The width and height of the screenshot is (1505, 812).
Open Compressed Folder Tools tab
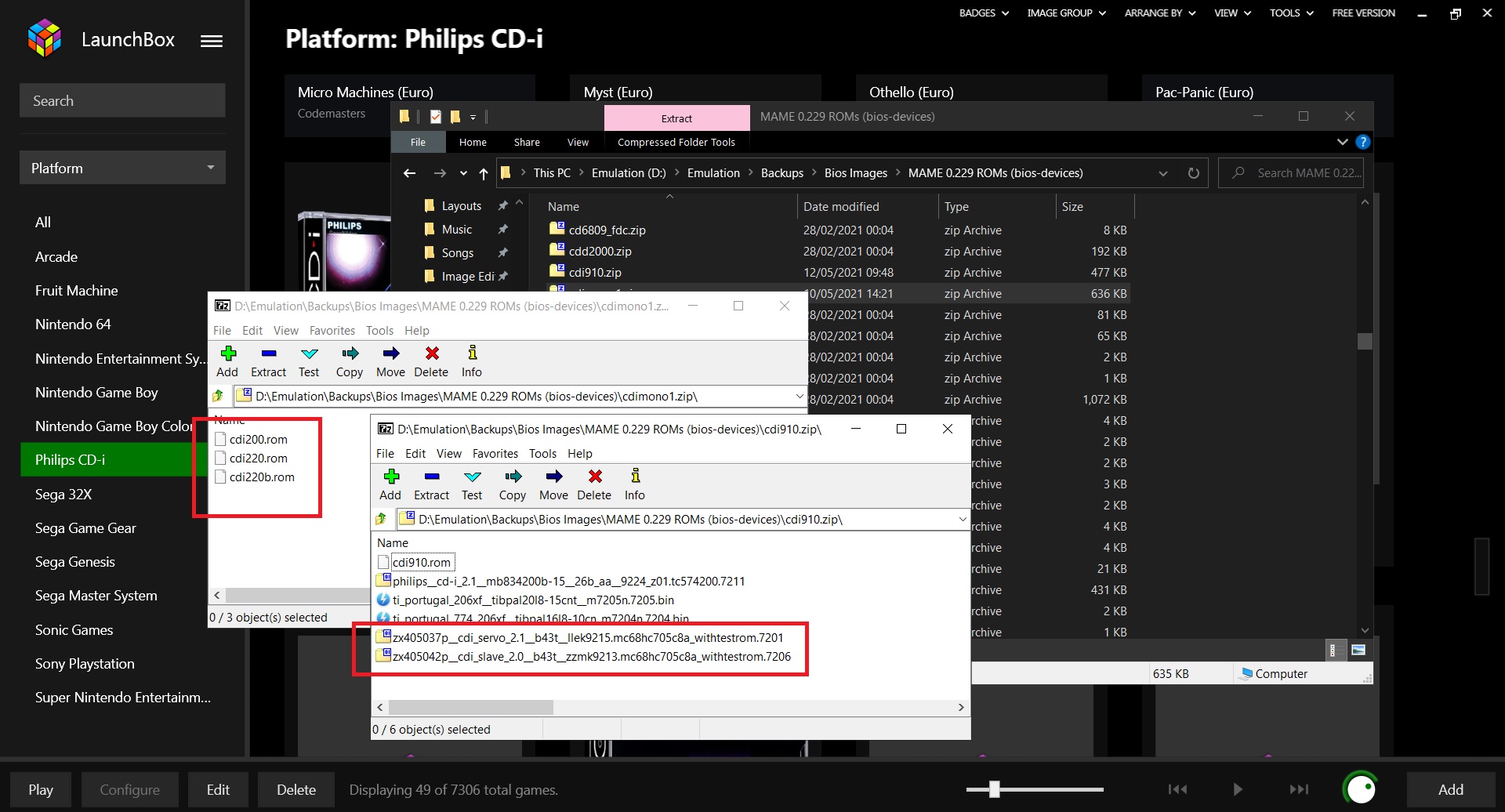click(x=676, y=142)
